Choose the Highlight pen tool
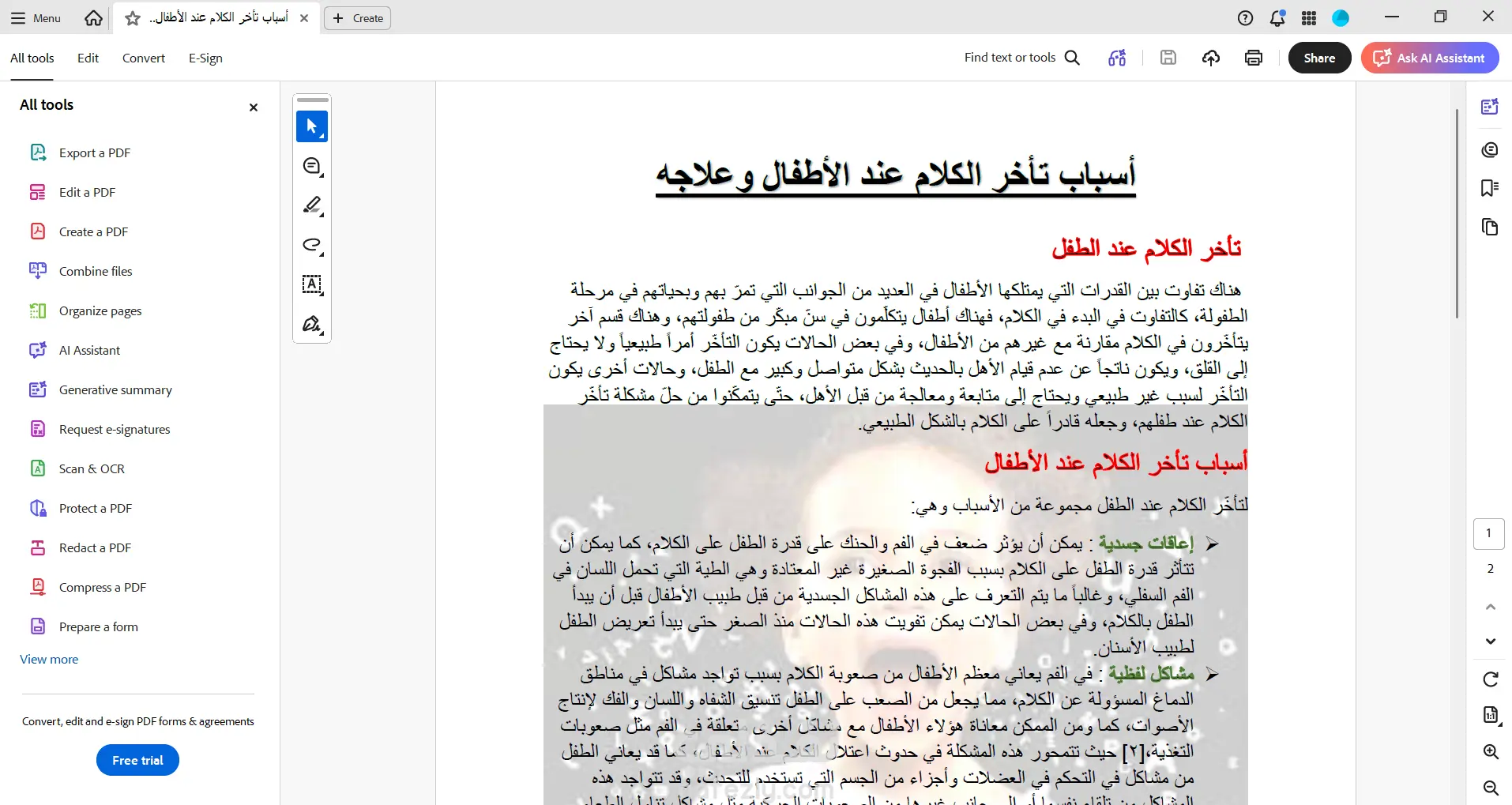 [312, 205]
